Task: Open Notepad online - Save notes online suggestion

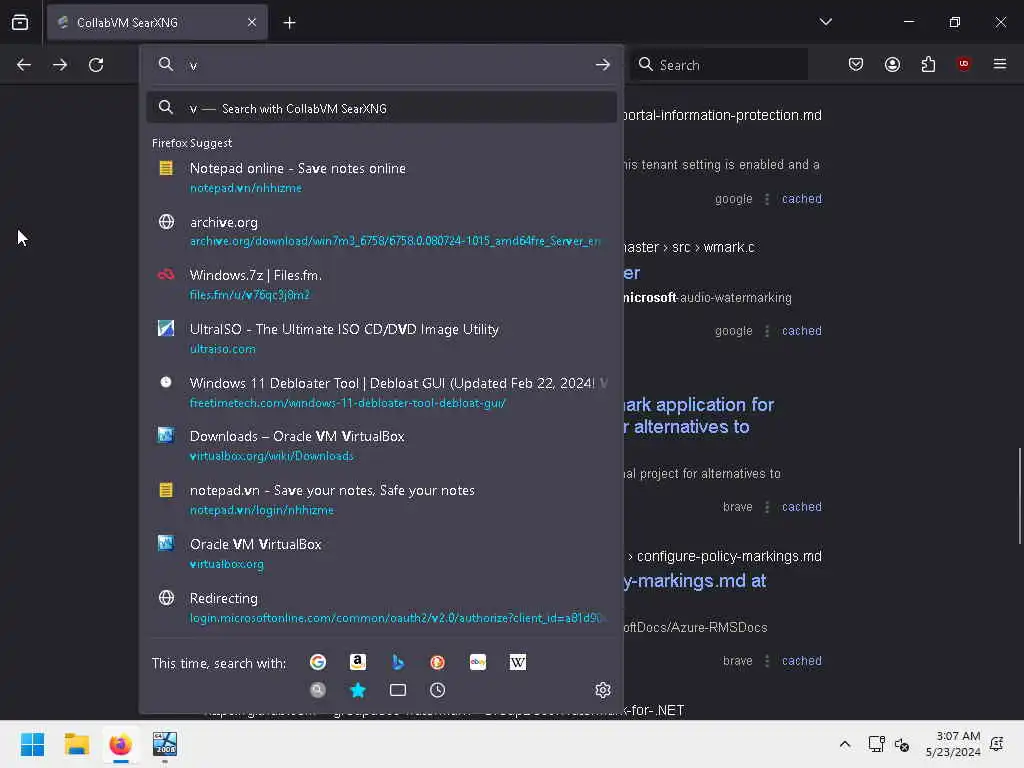Action: (382, 177)
